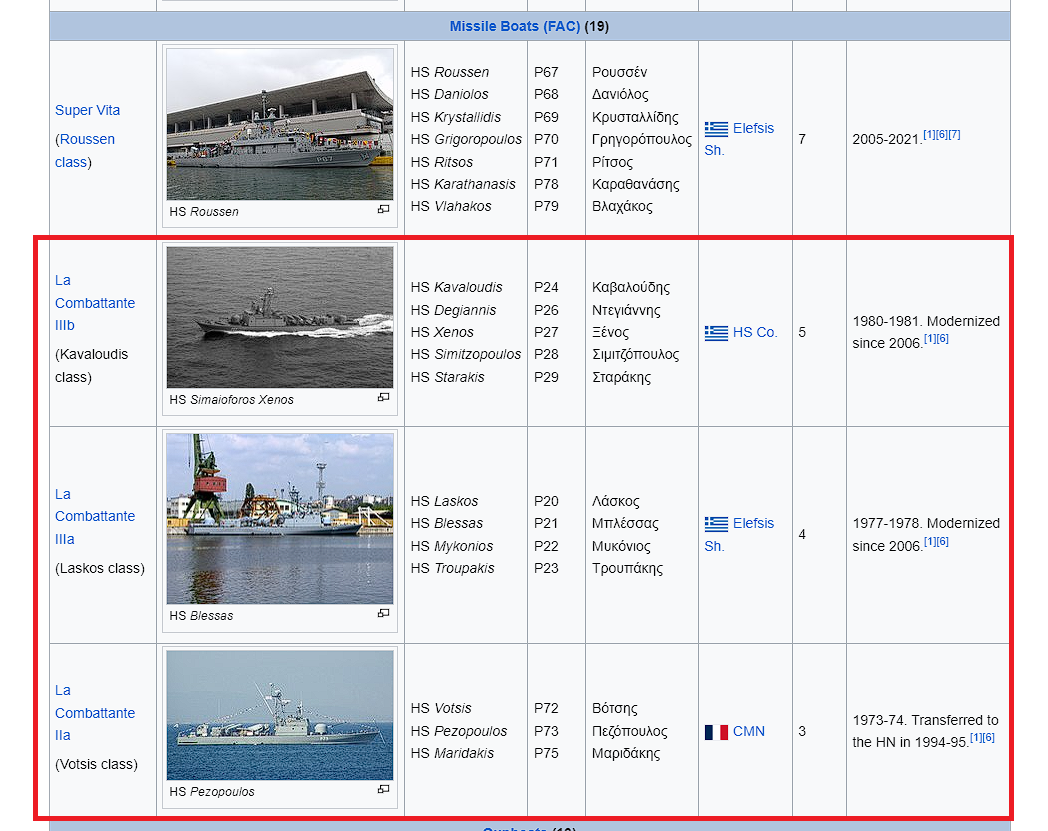
Task: Select the Greek name Μαριδάκης
Action: coord(626,753)
